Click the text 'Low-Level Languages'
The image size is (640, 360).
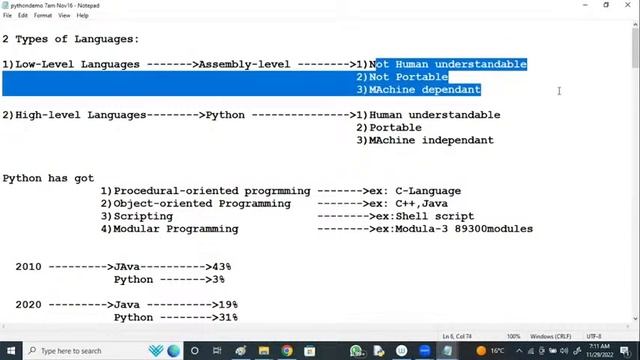[x=77, y=64]
